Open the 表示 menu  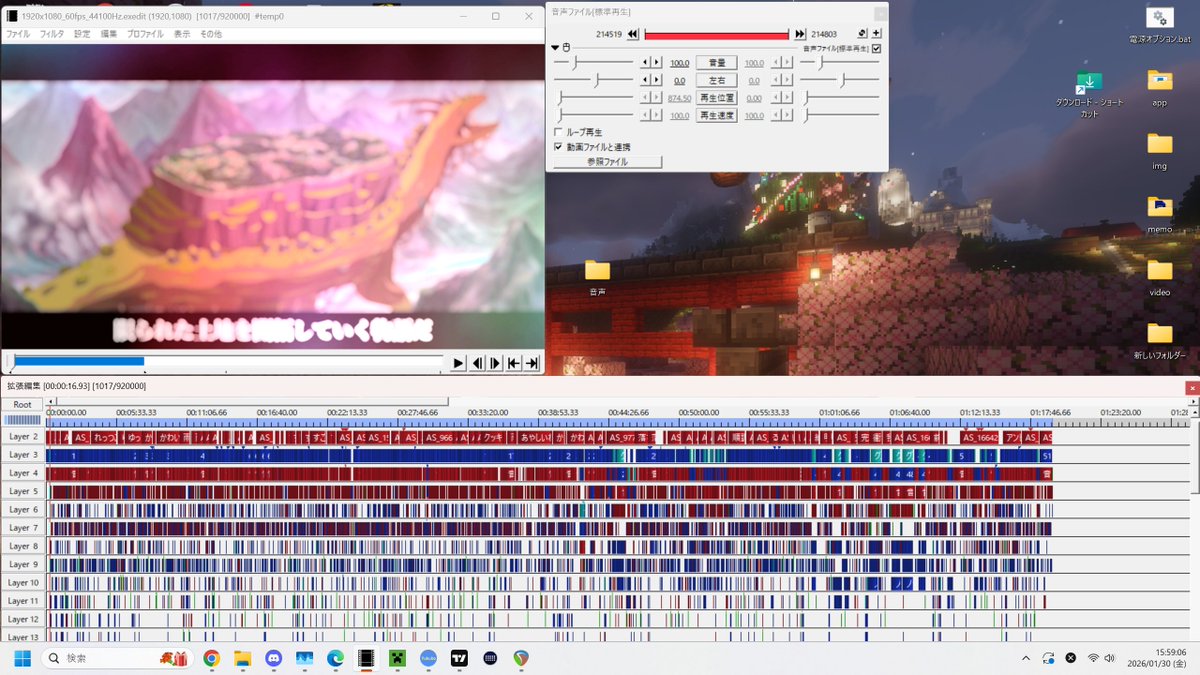[182, 34]
